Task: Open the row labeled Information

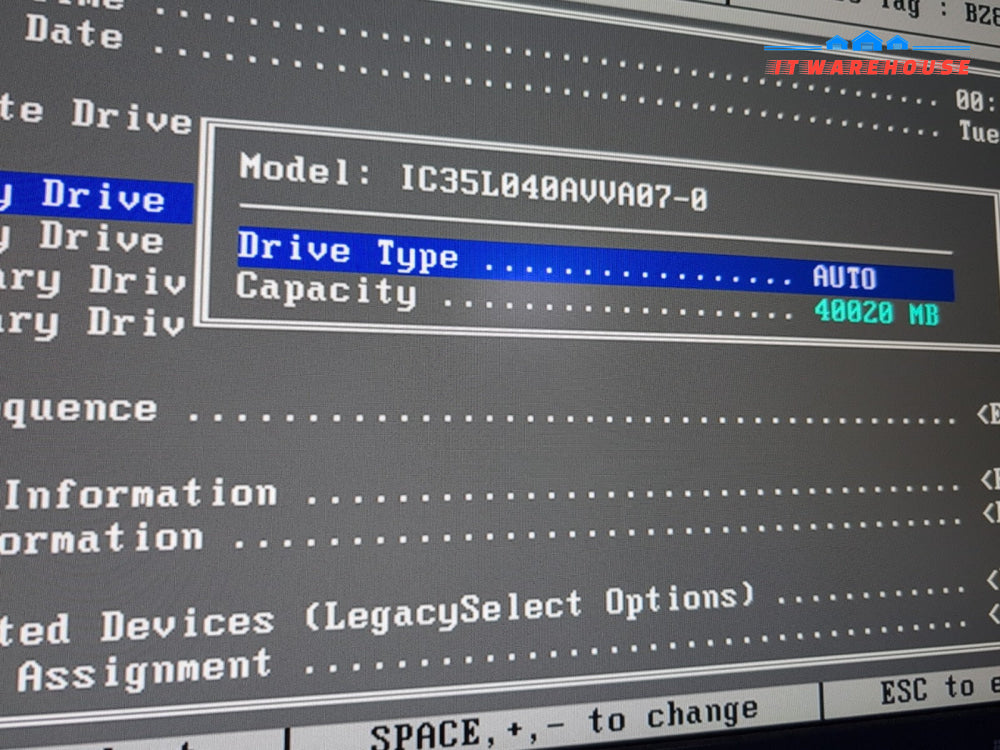Action: [141, 493]
